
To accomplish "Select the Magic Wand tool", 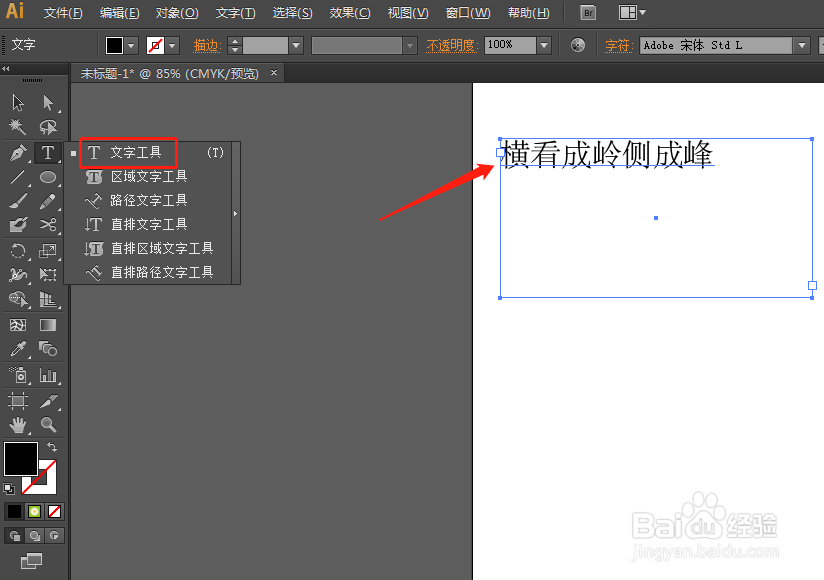I will [17, 127].
